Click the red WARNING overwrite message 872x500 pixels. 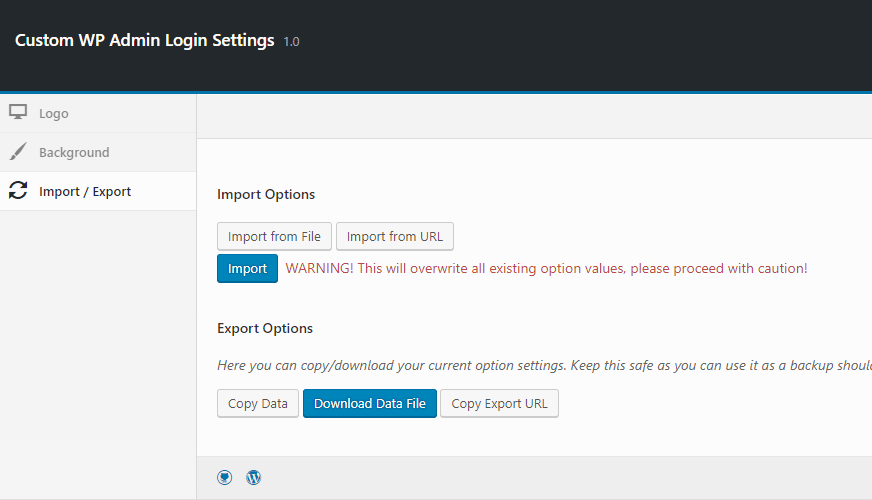[546, 269]
